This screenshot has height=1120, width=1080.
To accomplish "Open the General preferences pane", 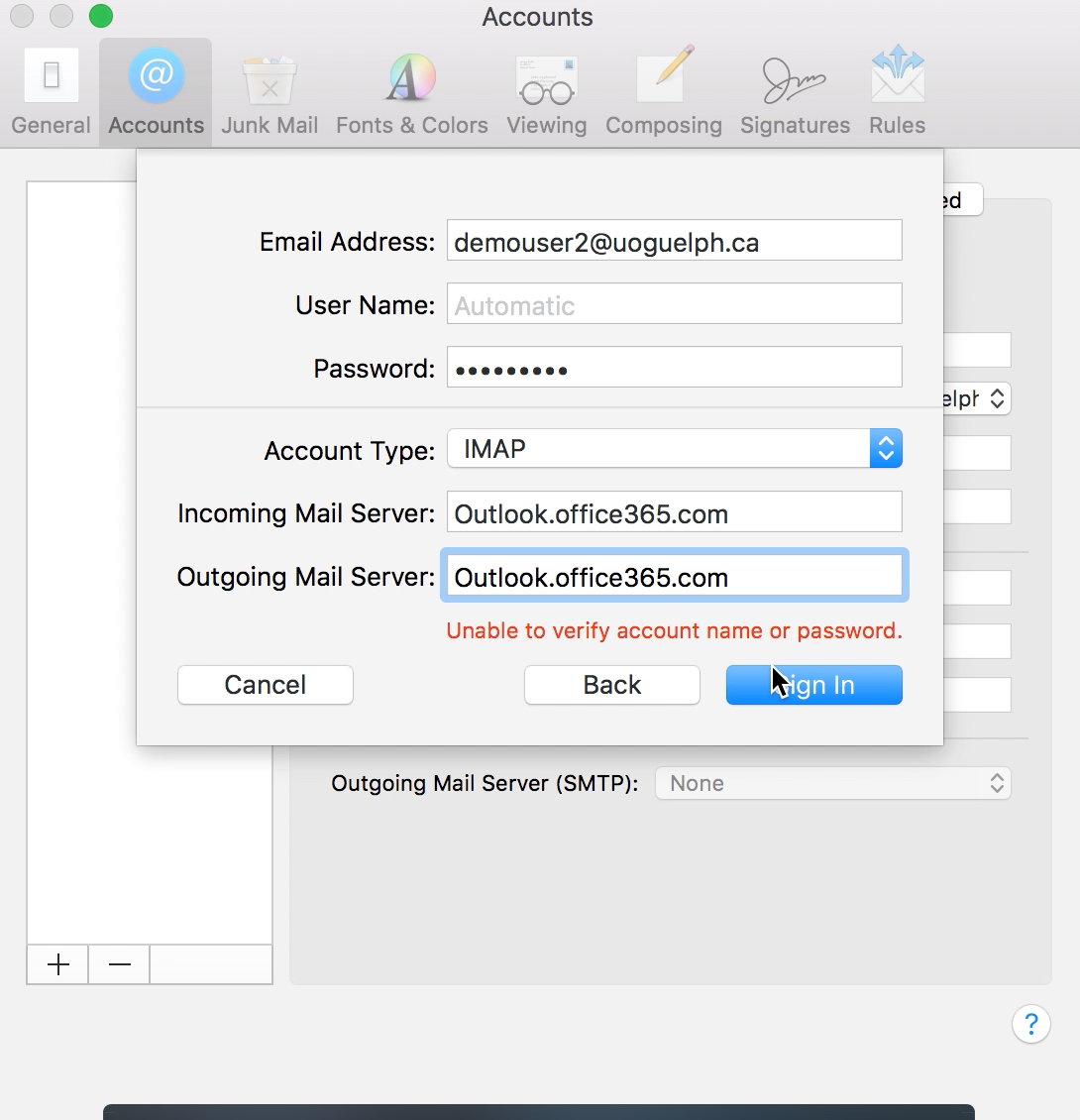I will (x=51, y=93).
